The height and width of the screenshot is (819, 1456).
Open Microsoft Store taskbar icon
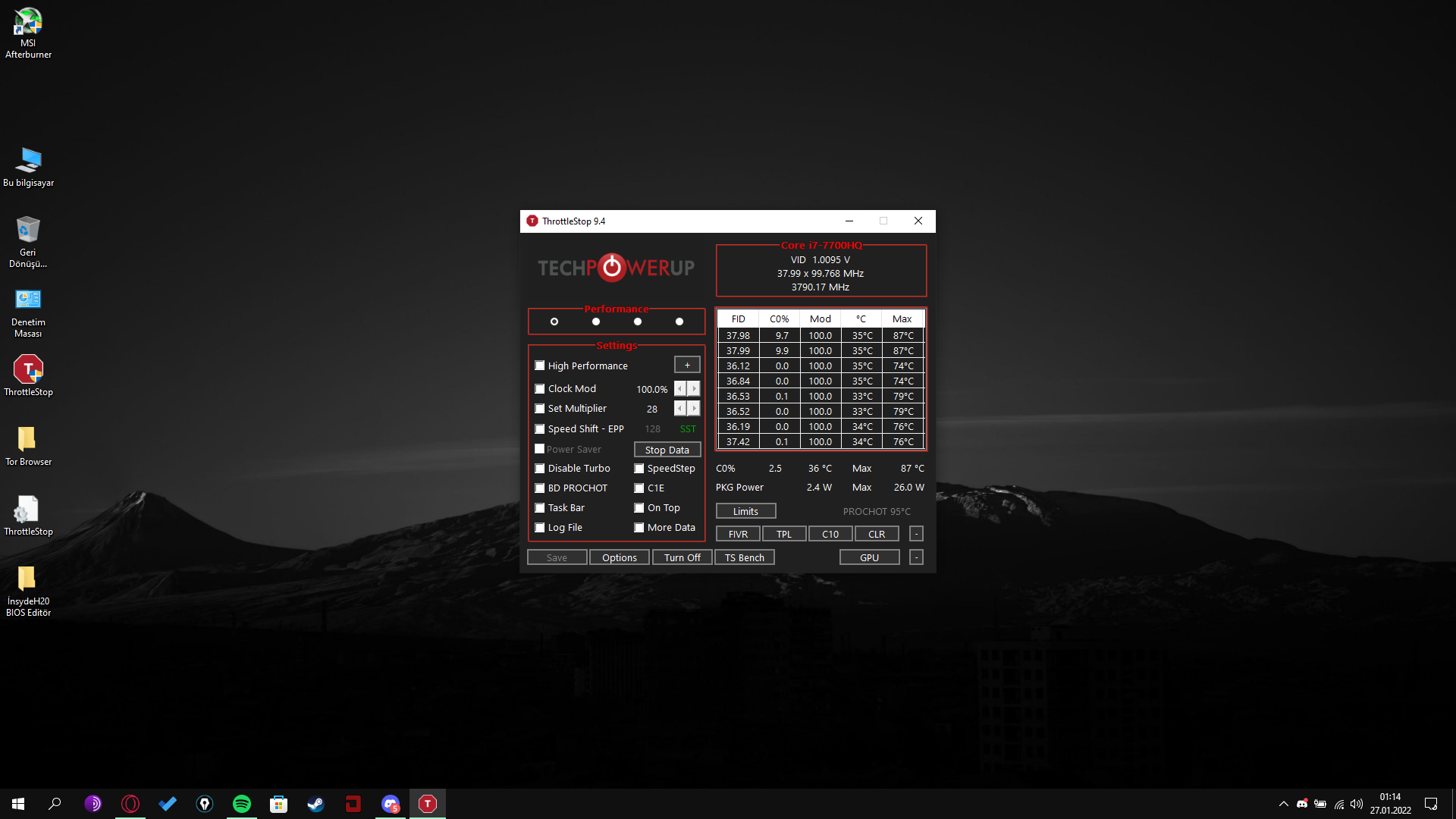pyautogui.click(x=279, y=804)
